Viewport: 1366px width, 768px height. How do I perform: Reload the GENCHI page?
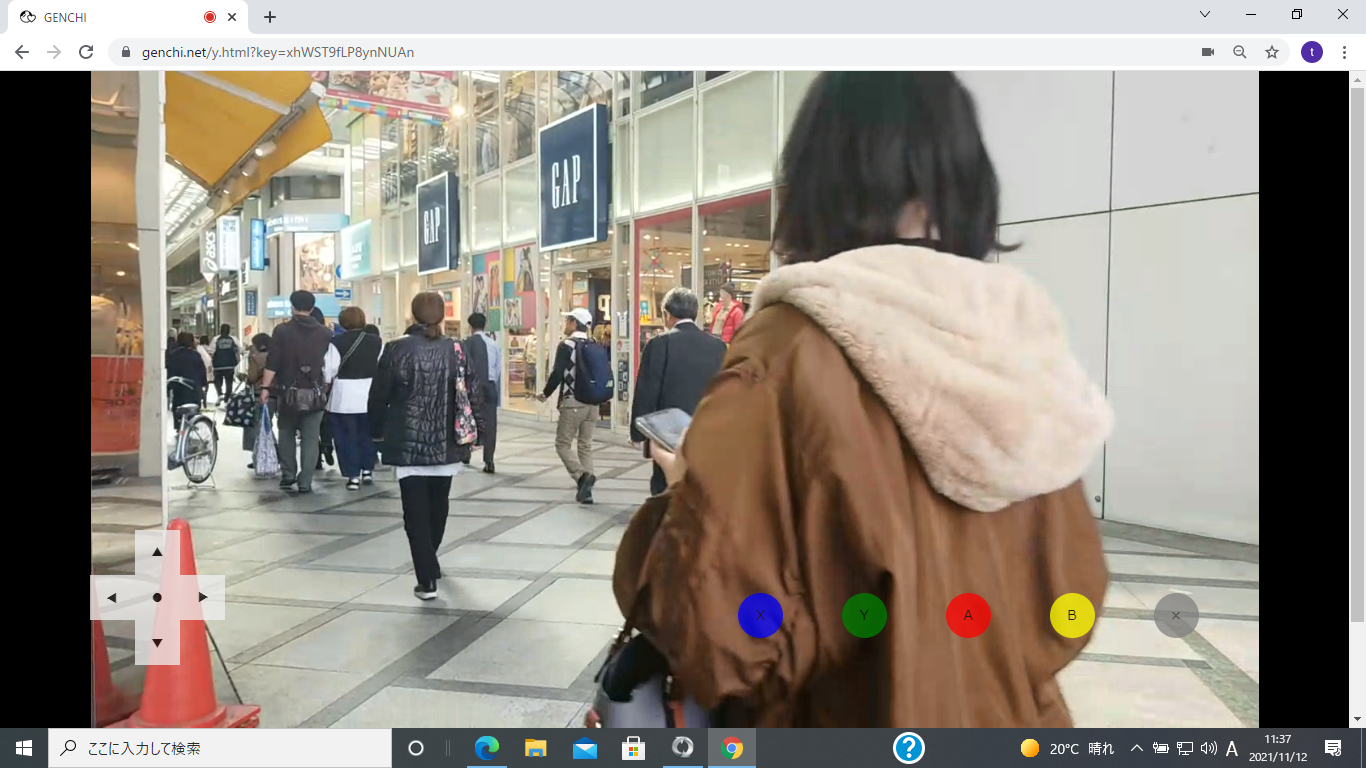(x=86, y=52)
